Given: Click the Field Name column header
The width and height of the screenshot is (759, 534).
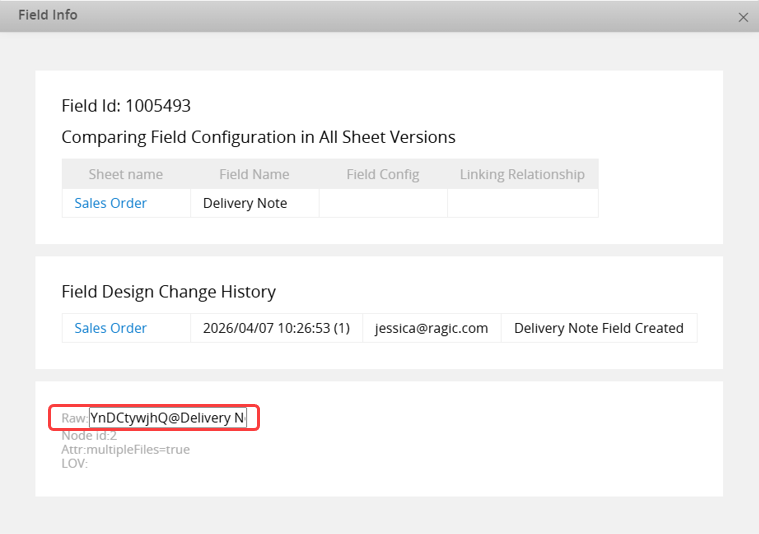Looking at the screenshot, I should pyautogui.click(x=254, y=174).
